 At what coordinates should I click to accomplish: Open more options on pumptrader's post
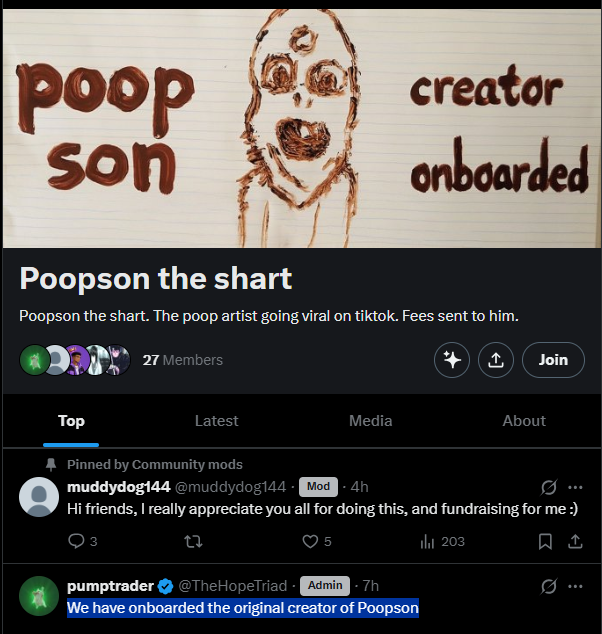coord(575,586)
